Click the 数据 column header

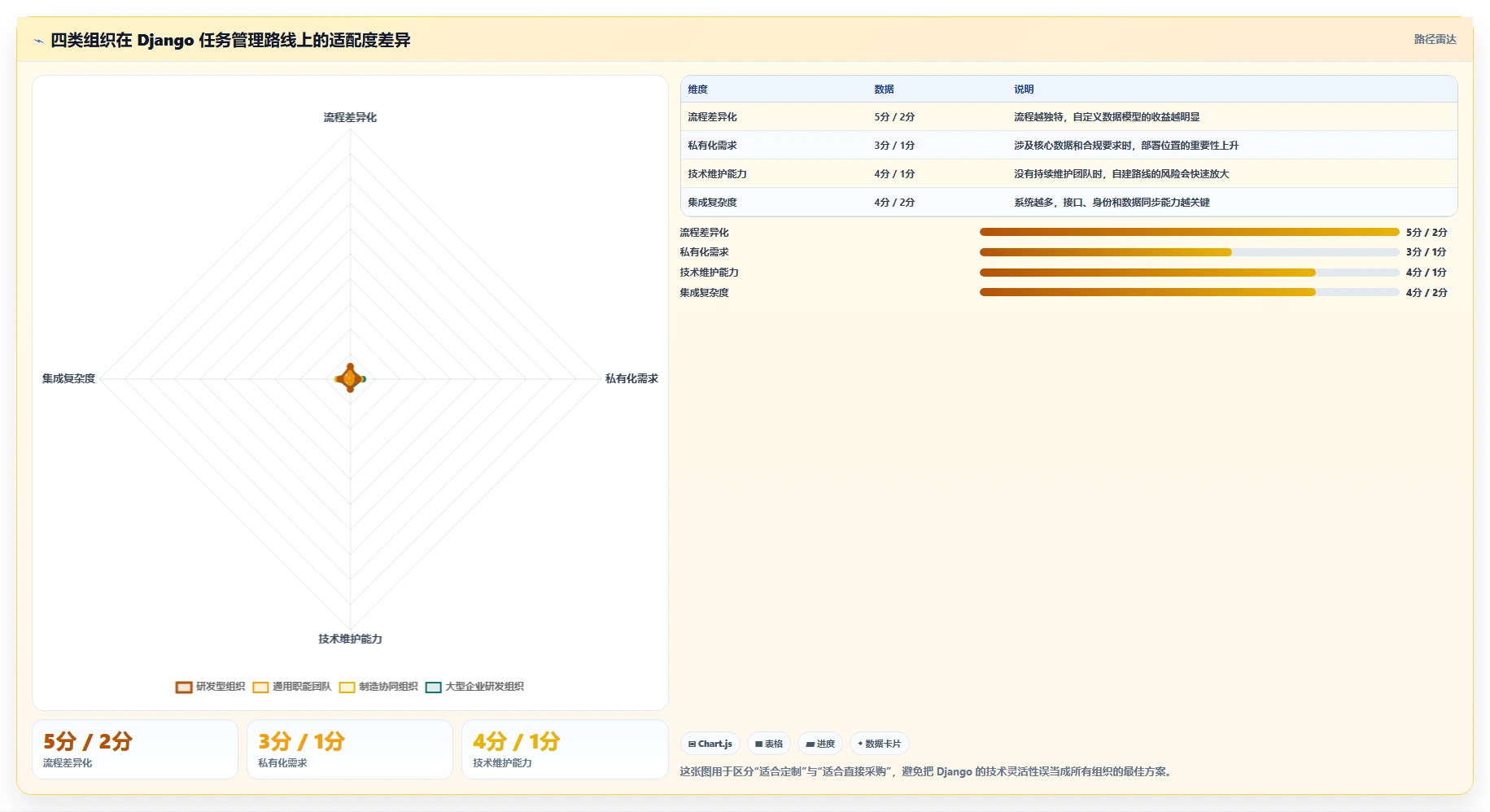884,89
